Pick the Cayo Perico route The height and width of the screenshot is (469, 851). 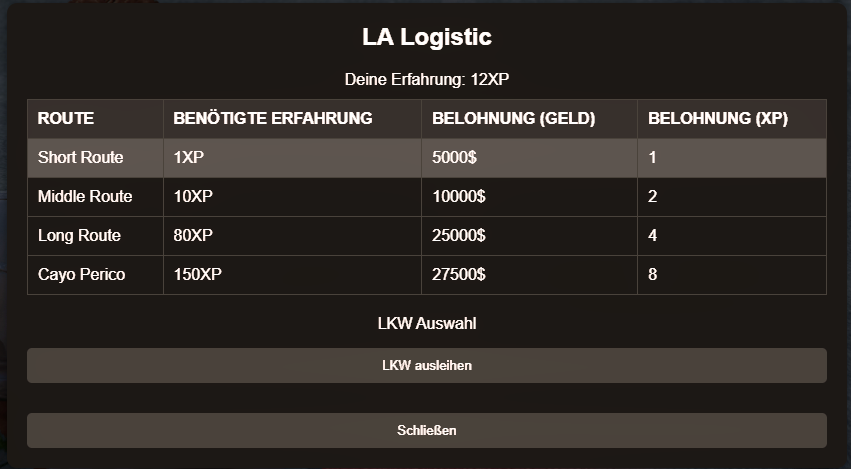[x=82, y=275]
